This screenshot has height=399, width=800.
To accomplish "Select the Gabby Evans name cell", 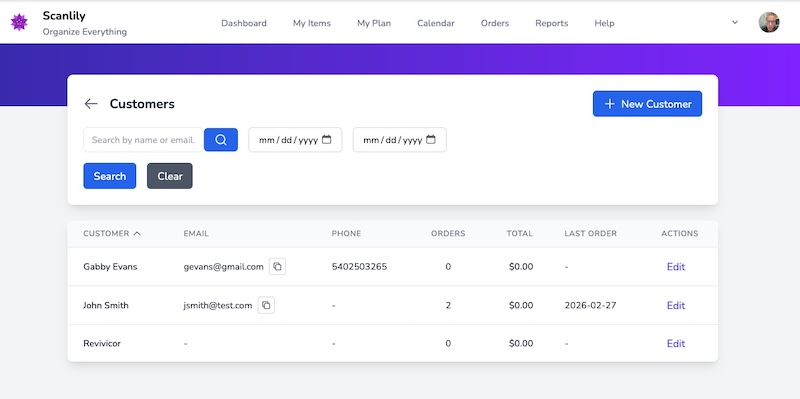I will coord(110,266).
